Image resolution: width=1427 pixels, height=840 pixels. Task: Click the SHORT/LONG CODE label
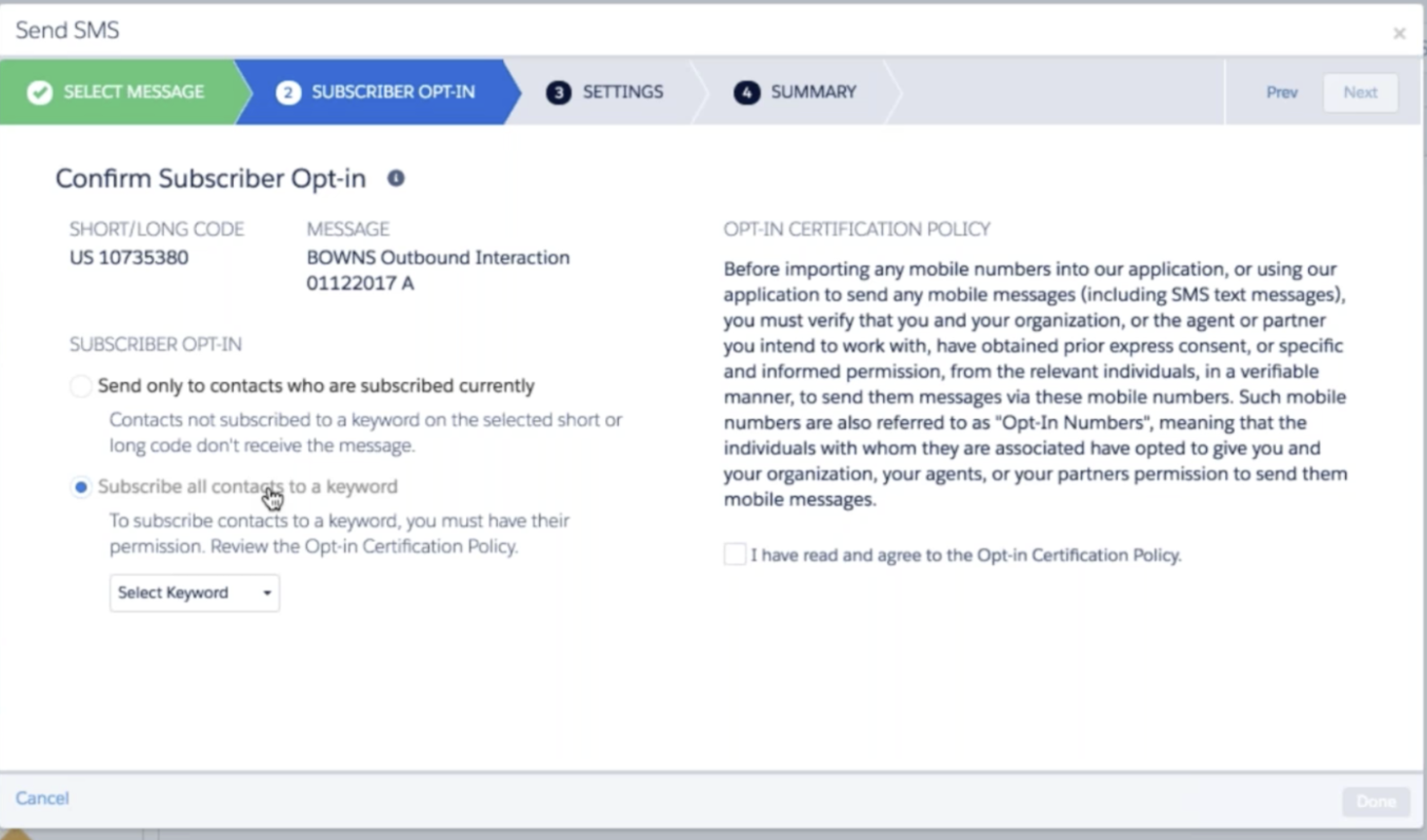(x=156, y=229)
